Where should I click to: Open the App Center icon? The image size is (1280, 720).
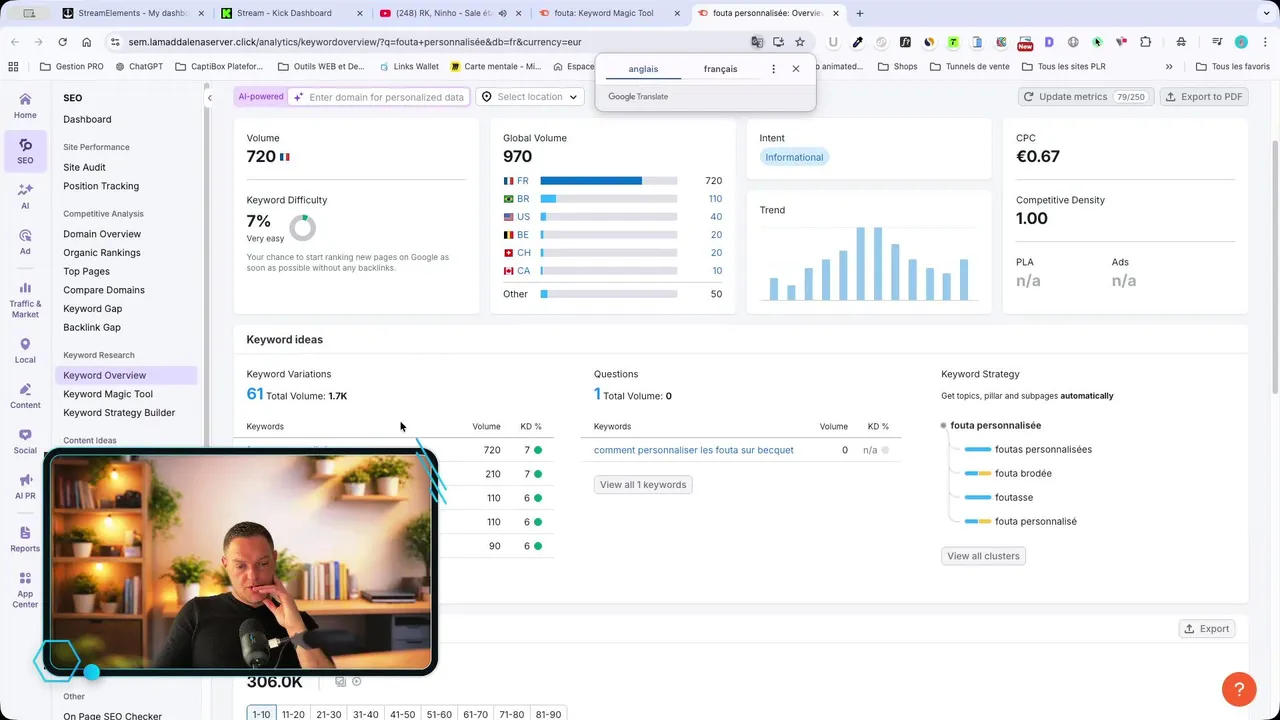point(25,590)
